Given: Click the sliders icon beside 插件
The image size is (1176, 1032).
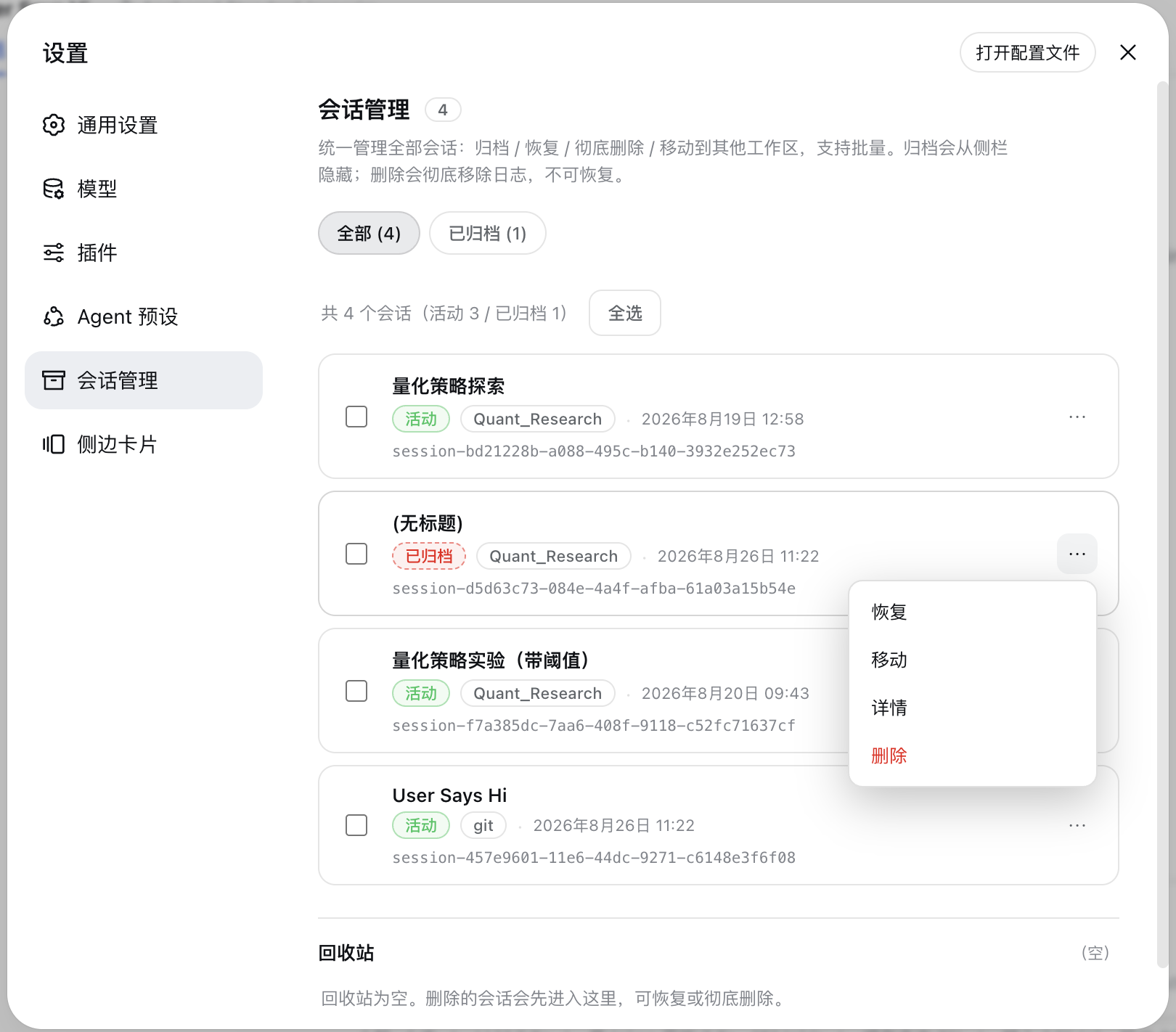Looking at the screenshot, I should point(53,253).
